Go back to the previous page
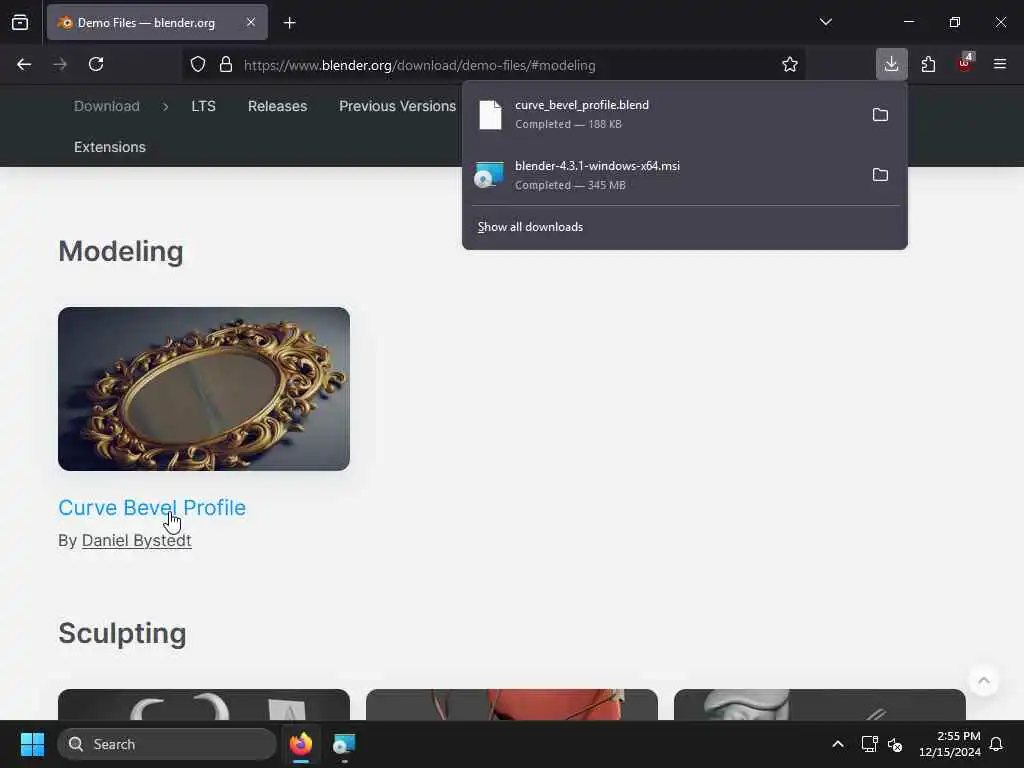Image resolution: width=1024 pixels, height=768 pixels. coord(24,64)
